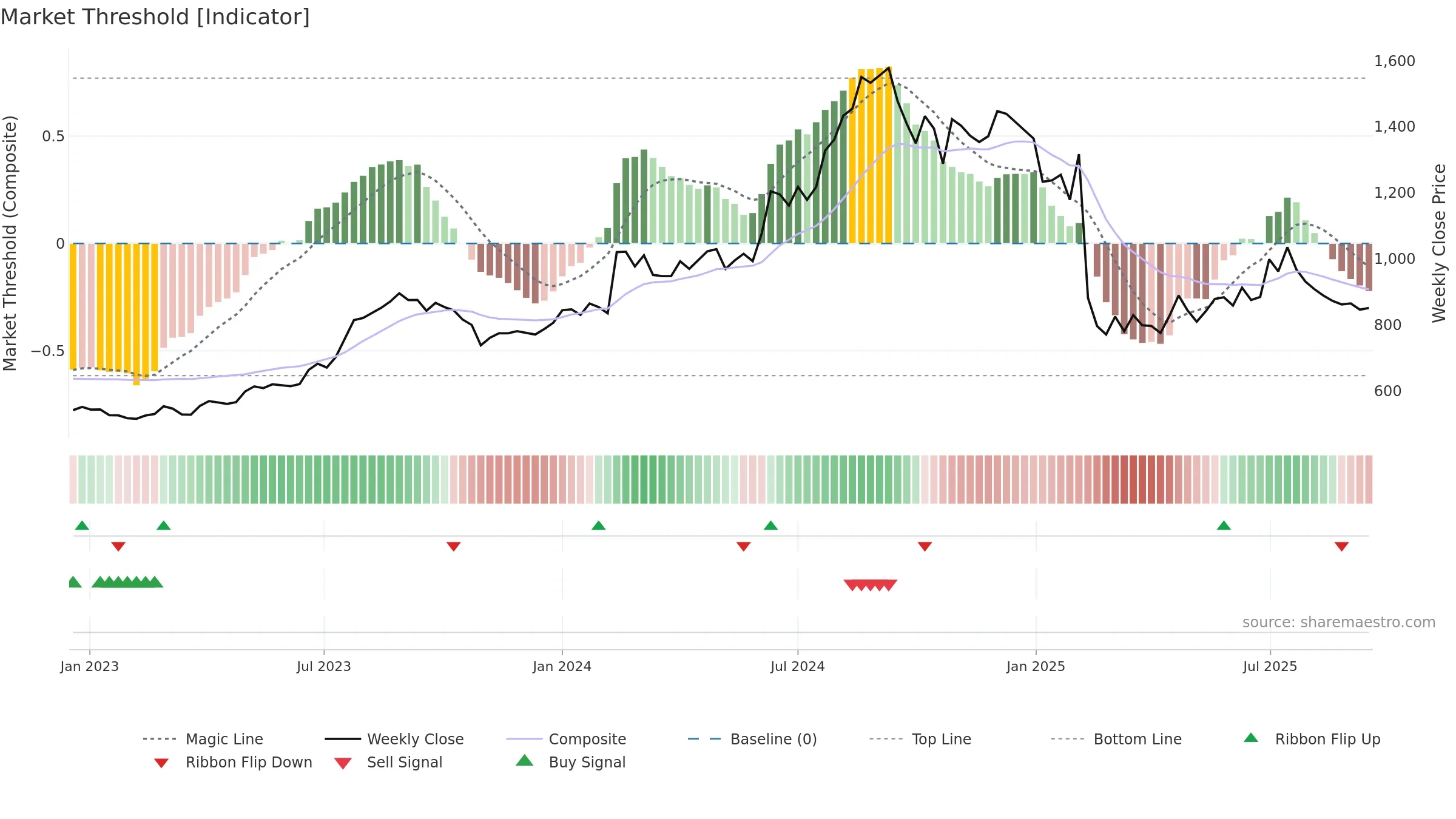Click the red Ribbon Flip Down legend triangle

[161, 763]
